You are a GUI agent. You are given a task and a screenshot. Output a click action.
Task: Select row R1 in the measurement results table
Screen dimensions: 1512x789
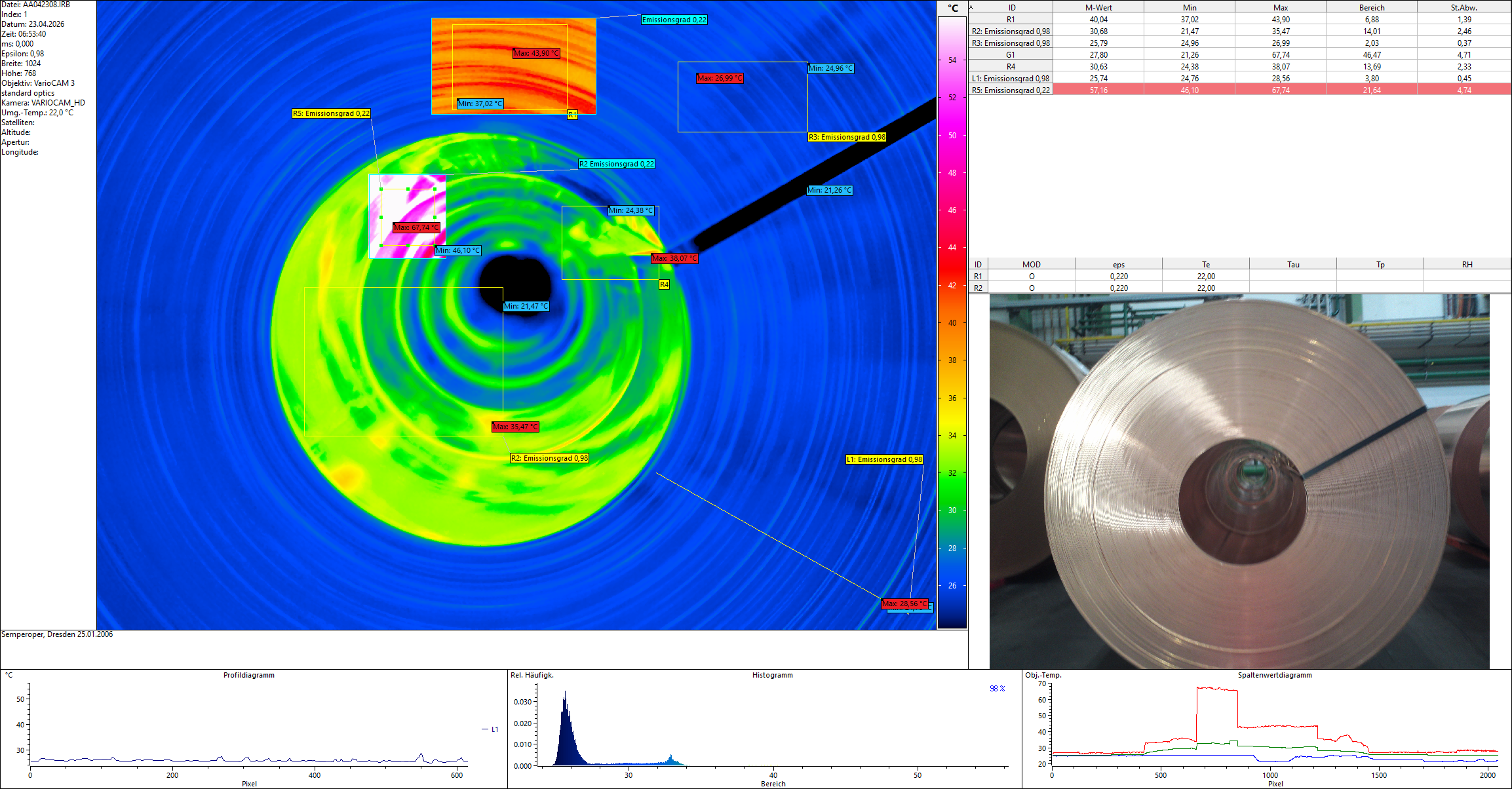(x=1239, y=20)
